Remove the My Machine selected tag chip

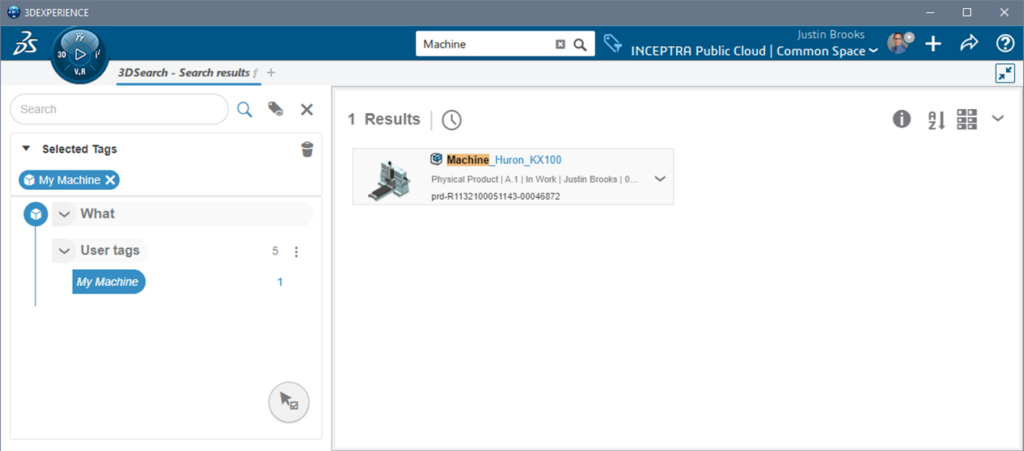tap(111, 180)
